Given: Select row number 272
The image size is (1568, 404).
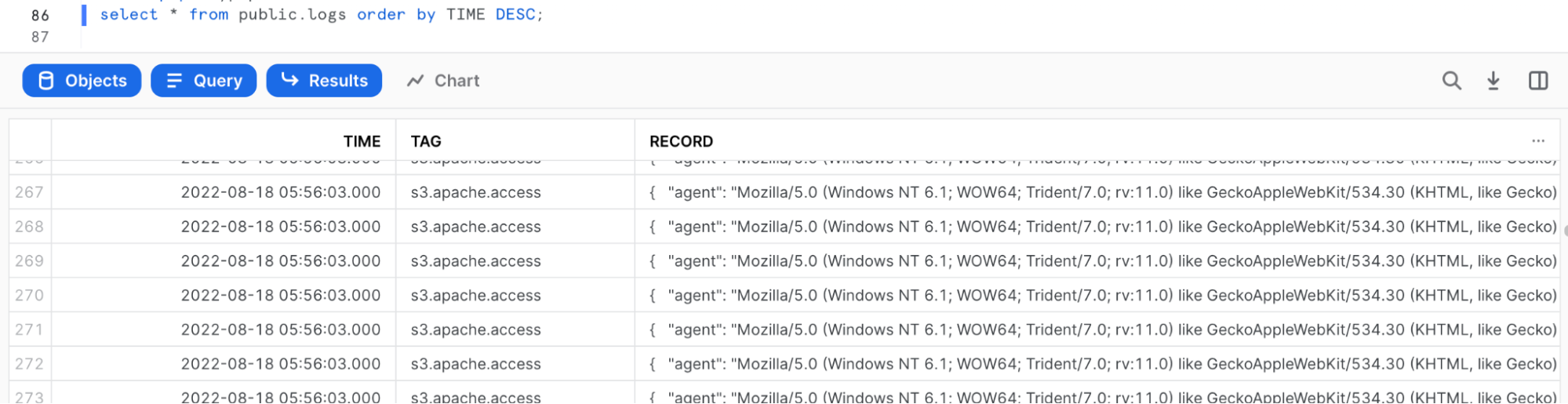Looking at the screenshot, I should 29,364.
